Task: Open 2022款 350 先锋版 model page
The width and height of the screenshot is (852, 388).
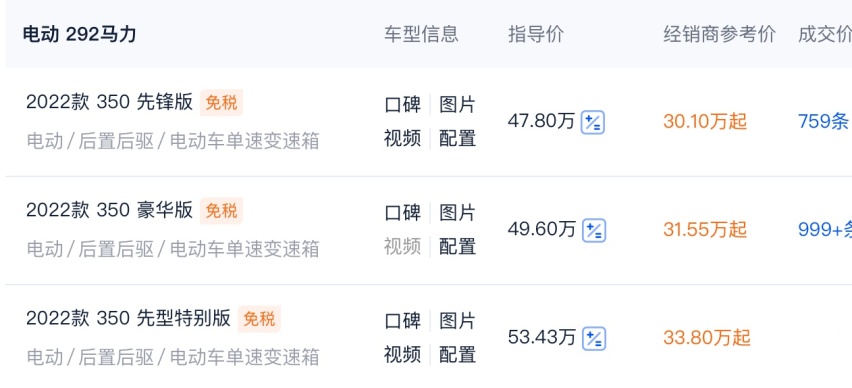Action: (x=110, y=103)
